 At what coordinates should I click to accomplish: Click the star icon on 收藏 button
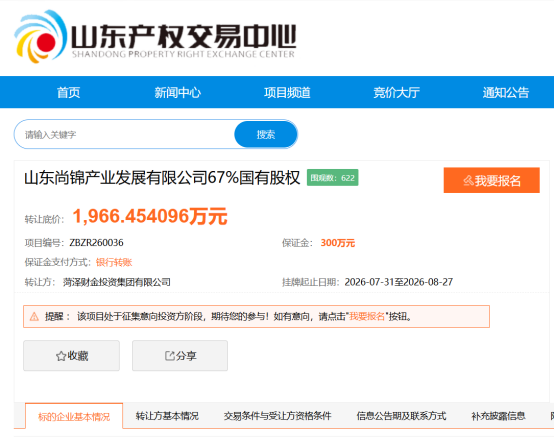tap(61, 356)
